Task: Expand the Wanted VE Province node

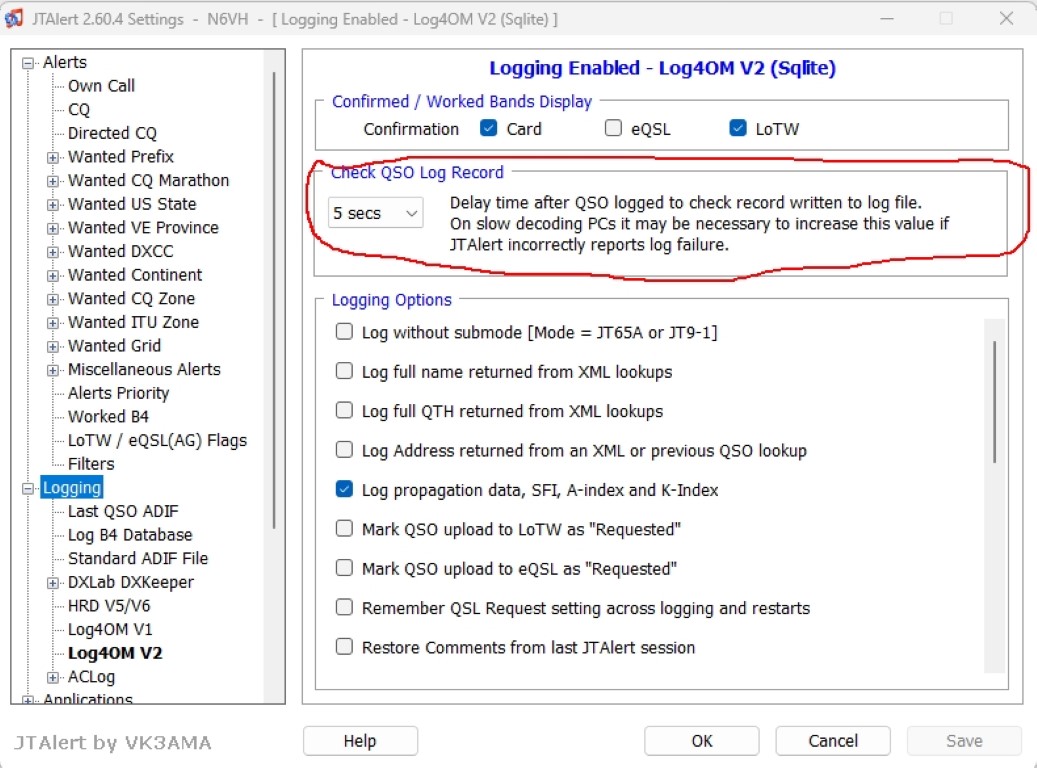Action: [x=52, y=228]
